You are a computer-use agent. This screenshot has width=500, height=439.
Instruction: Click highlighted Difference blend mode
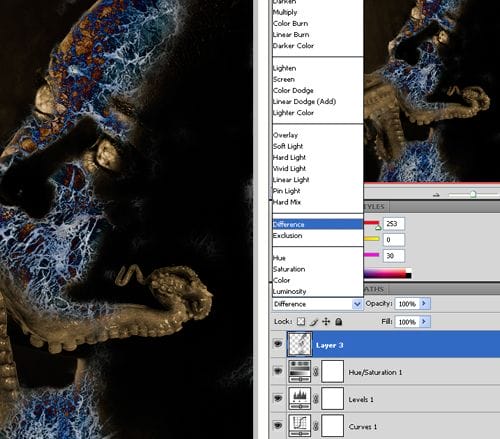pyautogui.click(x=318, y=224)
